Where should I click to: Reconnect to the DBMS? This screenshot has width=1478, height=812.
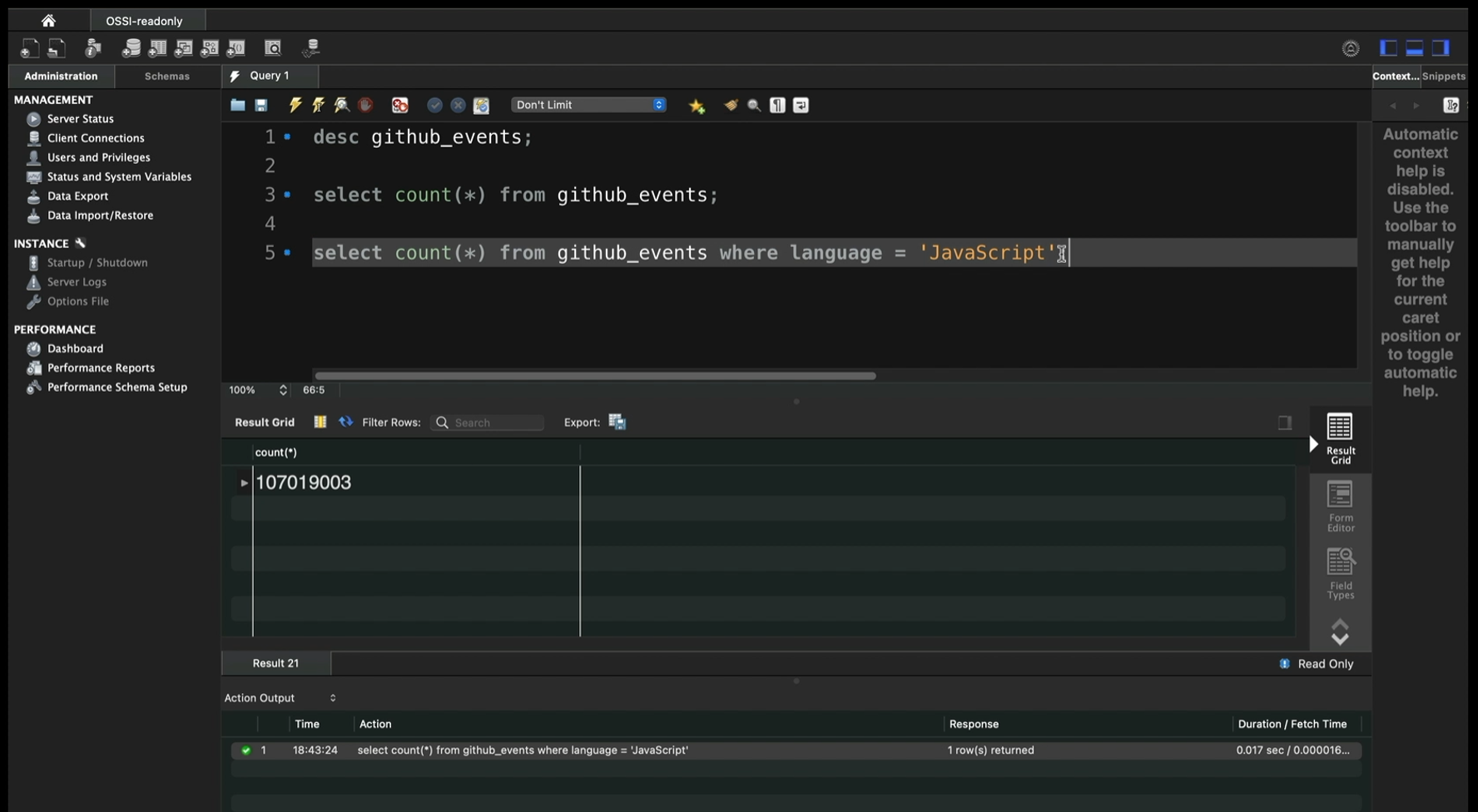click(311, 48)
